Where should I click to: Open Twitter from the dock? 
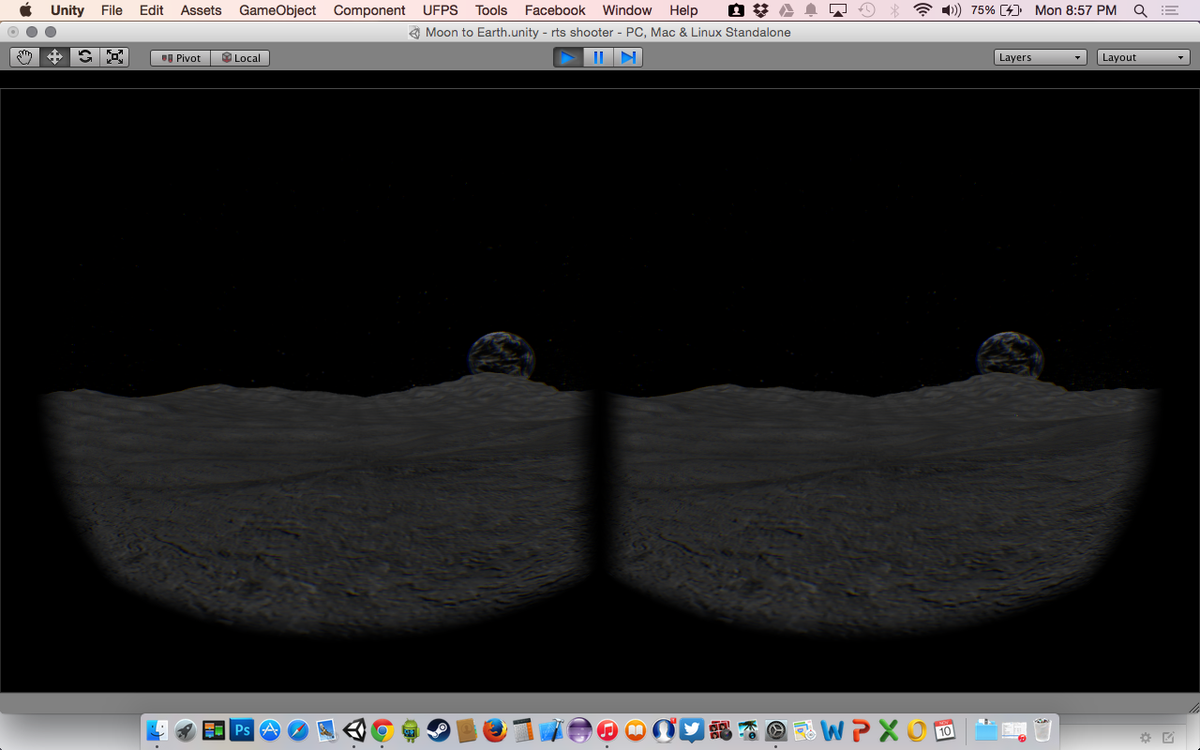click(691, 731)
